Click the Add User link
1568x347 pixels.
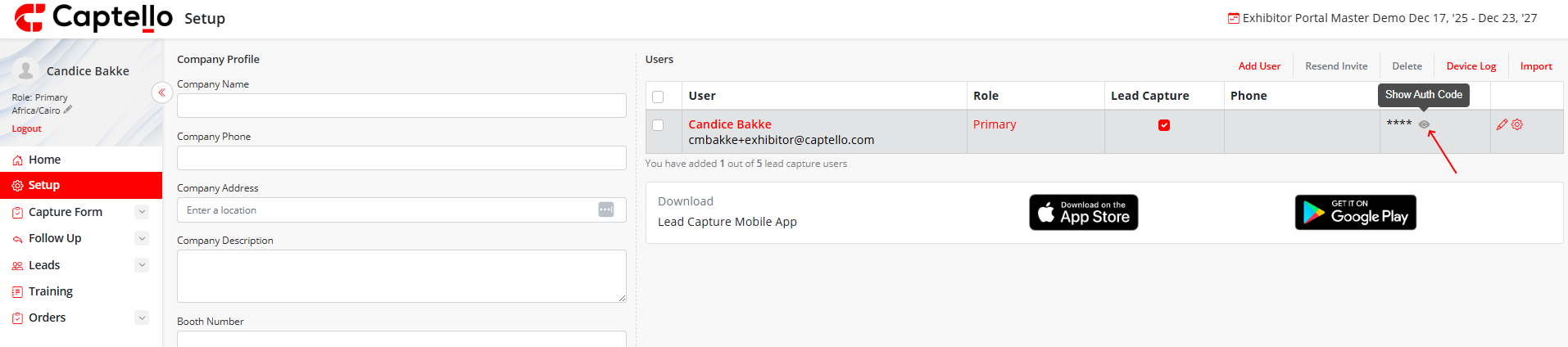(1259, 66)
